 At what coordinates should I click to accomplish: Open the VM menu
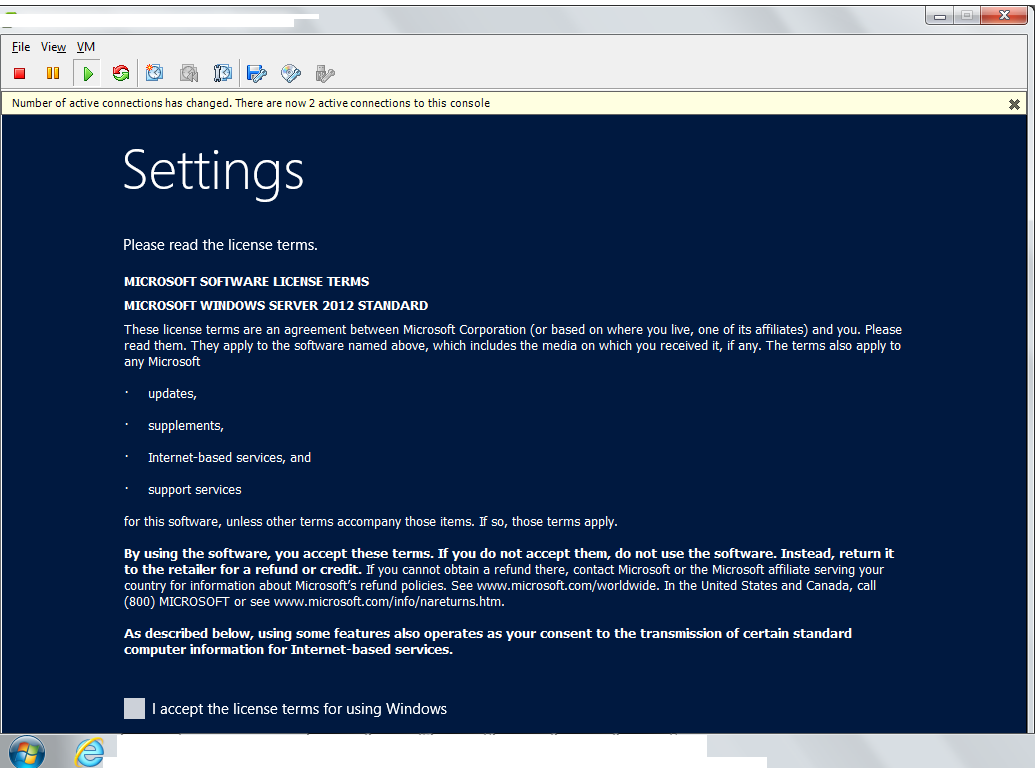click(x=86, y=47)
